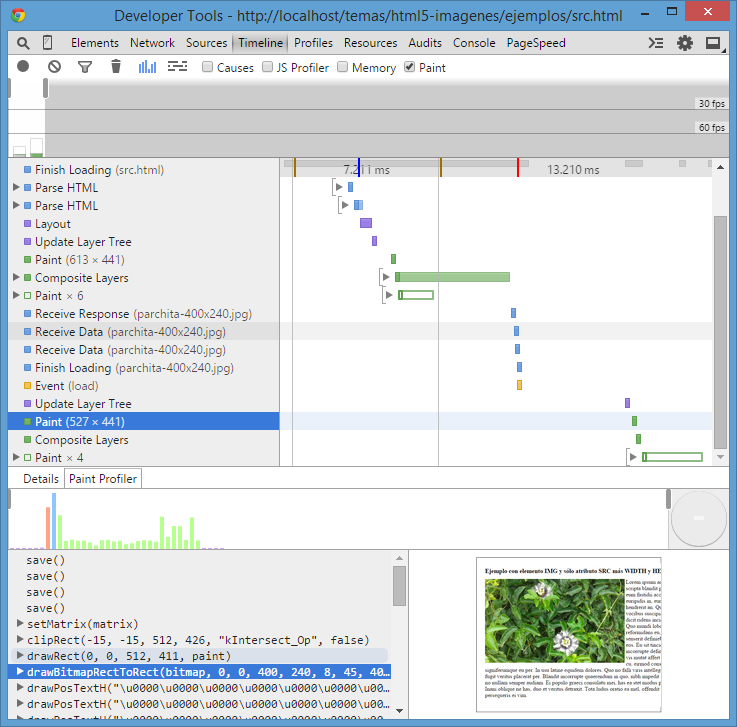Image resolution: width=737 pixels, height=727 pixels.
Task: Uncheck the Paint checkbox
Action: [410, 68]
